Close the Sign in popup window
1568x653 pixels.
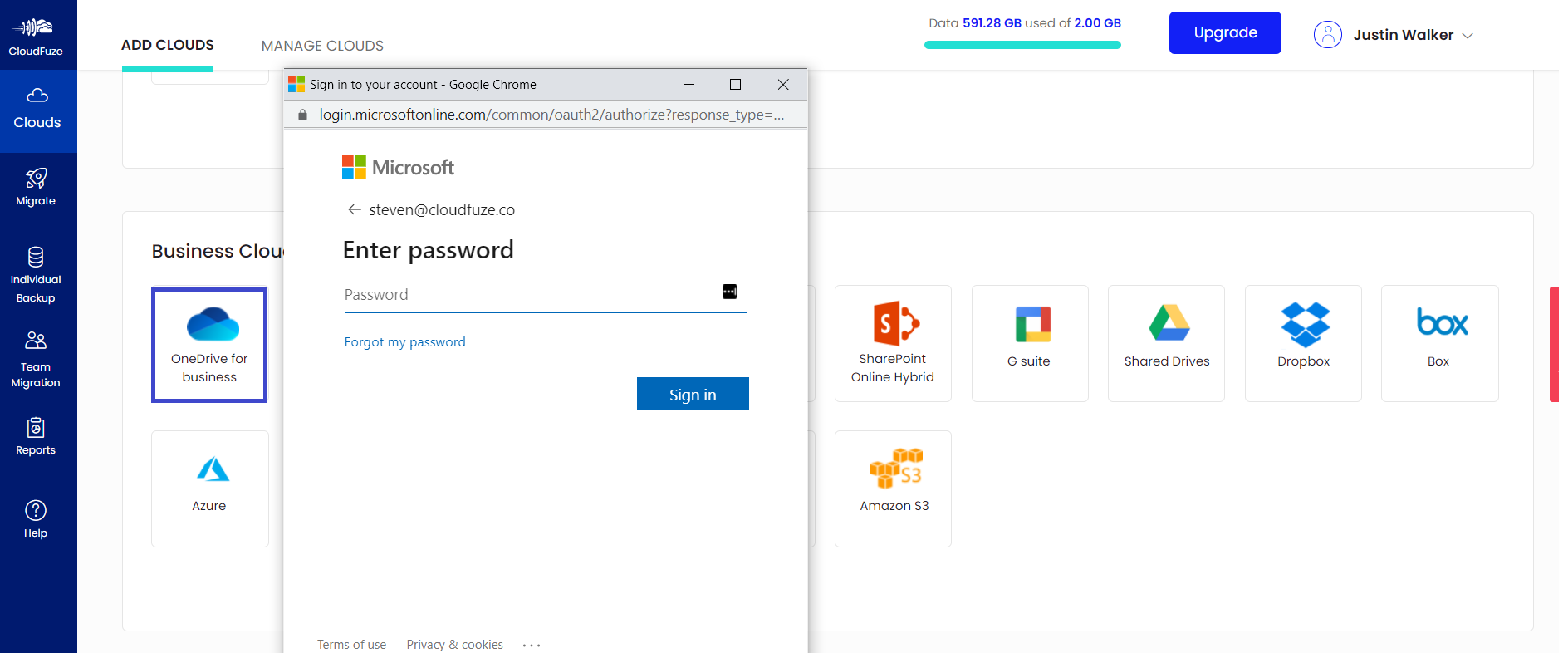coord(783,84)
